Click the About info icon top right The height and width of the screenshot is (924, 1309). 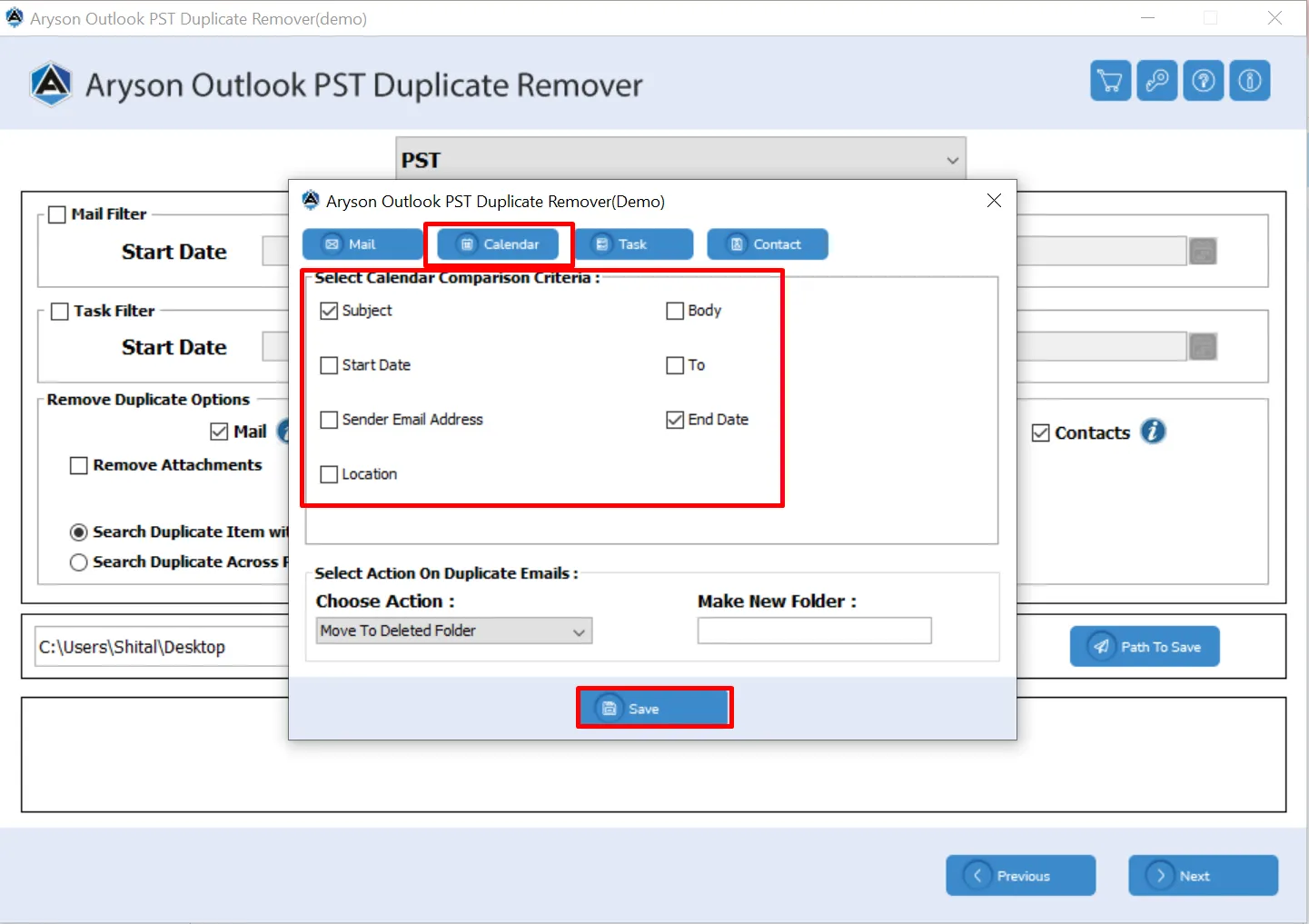pyautogui.click(x=1250, y=80)
